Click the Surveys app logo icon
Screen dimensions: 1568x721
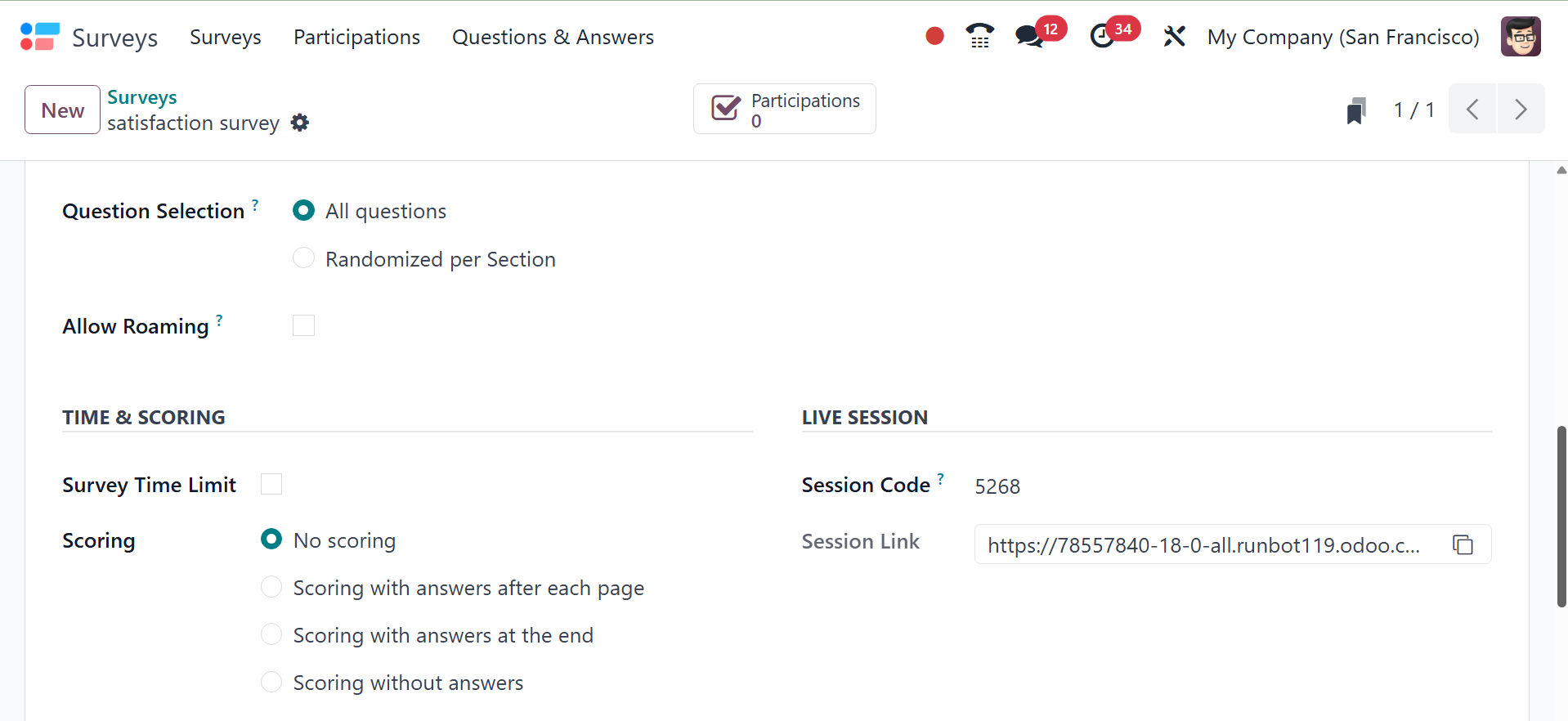[40, 37]
